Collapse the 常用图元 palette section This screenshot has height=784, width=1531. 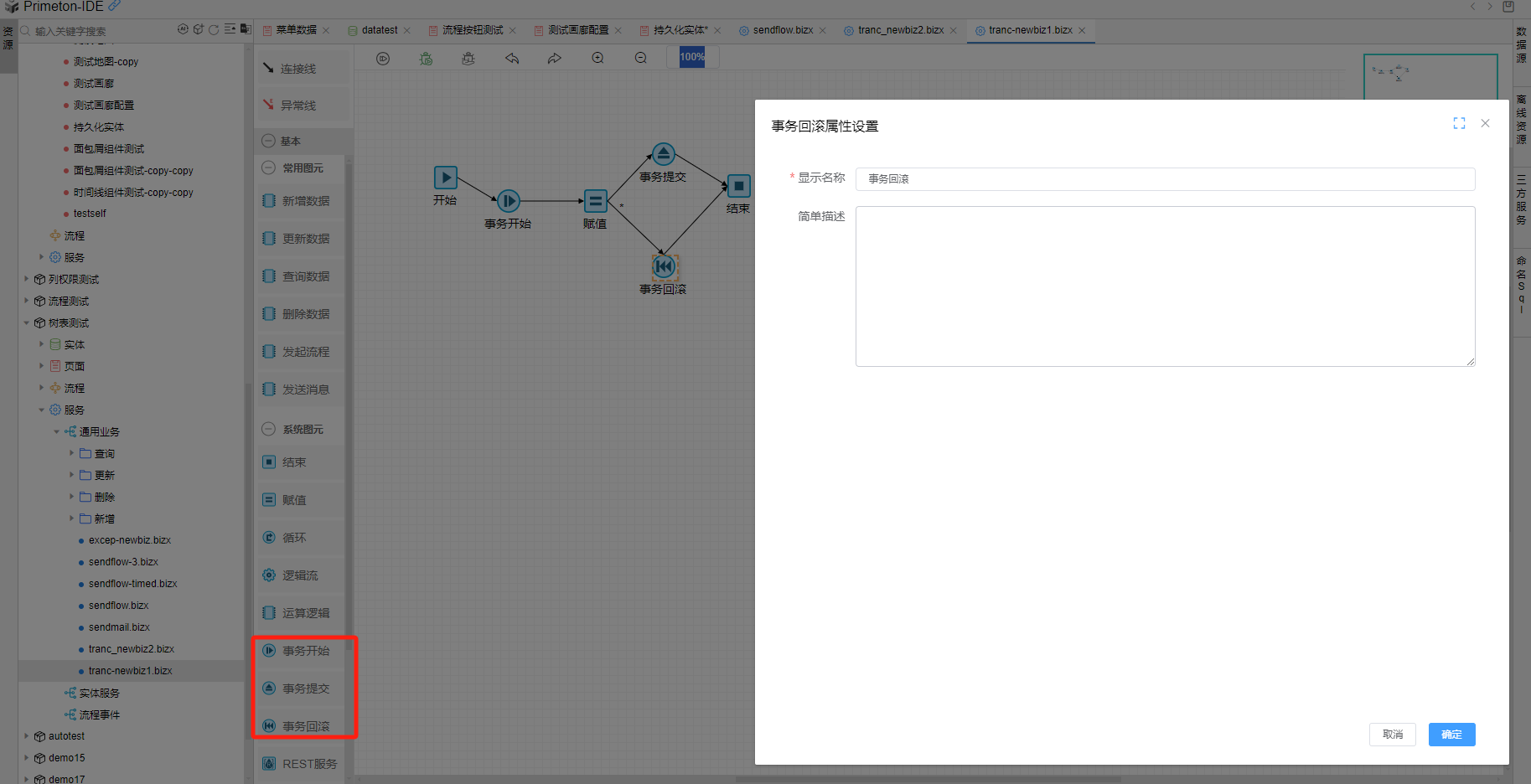coord(269,168)
